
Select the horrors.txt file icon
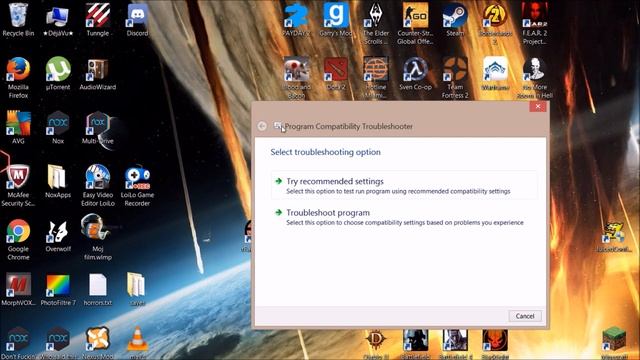[98, 289]
